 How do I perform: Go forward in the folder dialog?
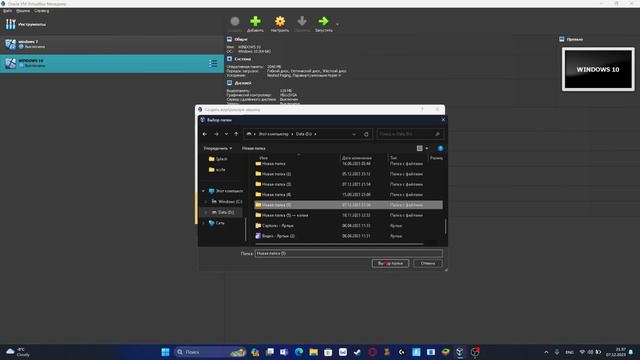coord(216,134)
